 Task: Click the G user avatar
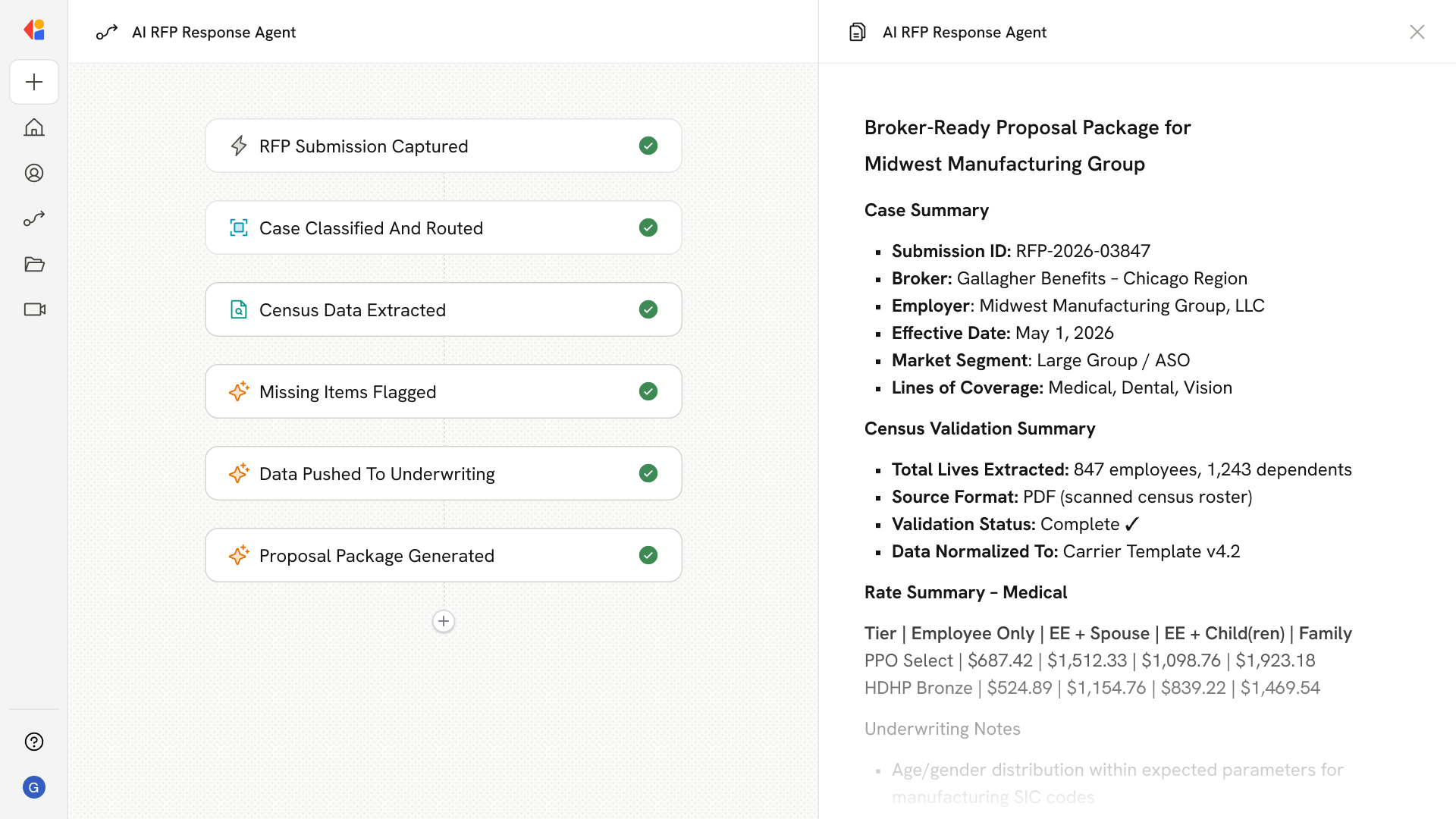pos(34,787)
